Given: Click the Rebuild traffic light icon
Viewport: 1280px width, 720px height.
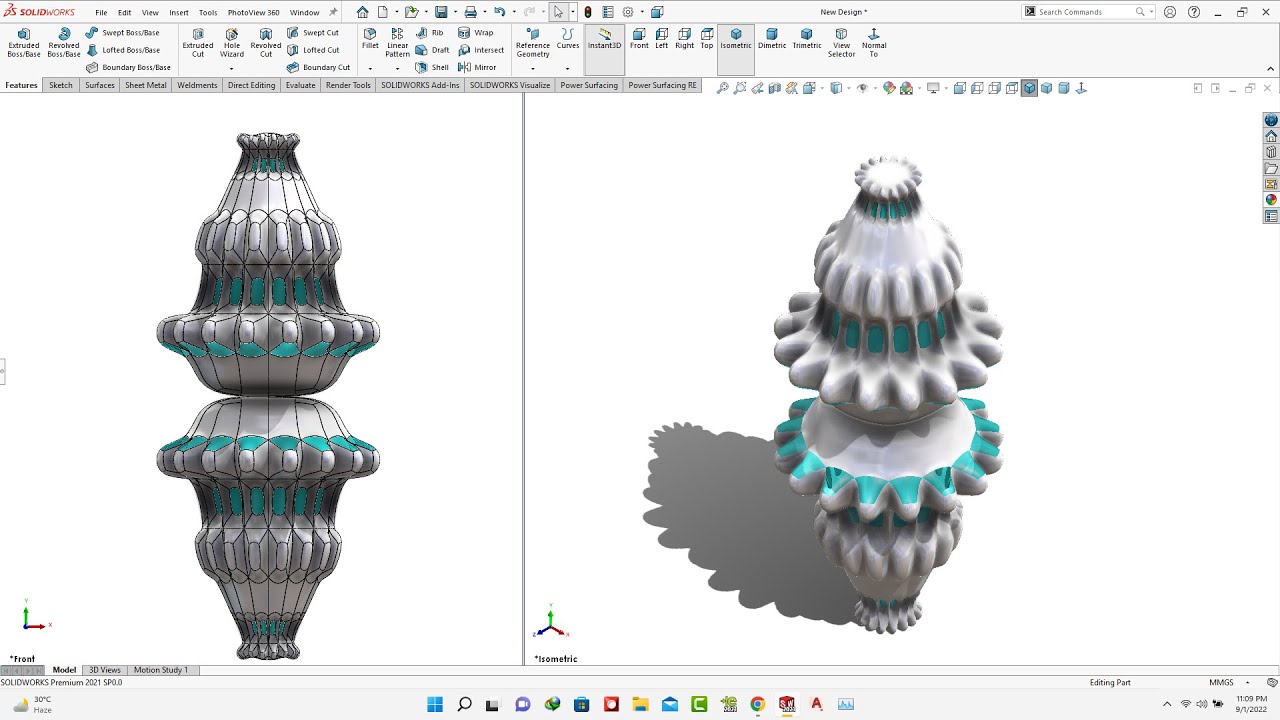Looking at the screenshot, I should pyautogui.click(x=588, y=12).
